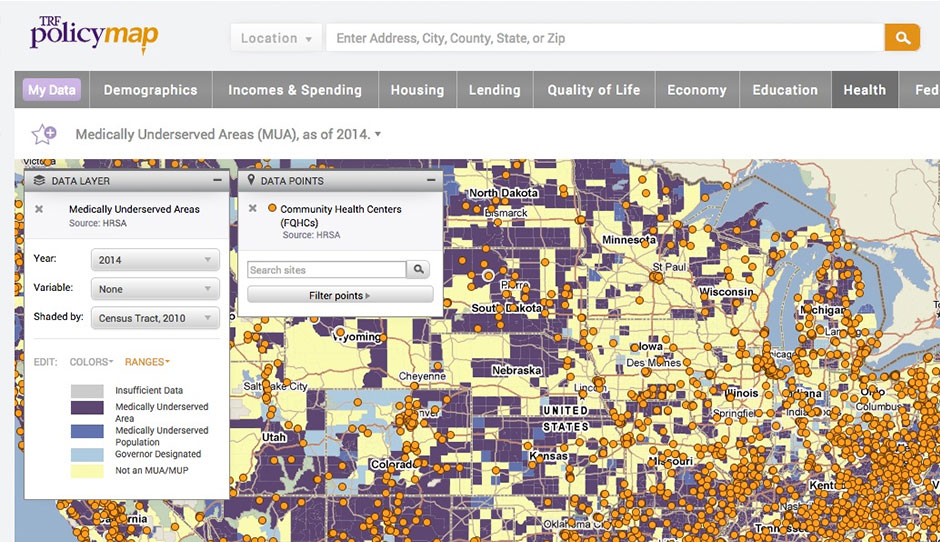940x542 pixels.
Task: Click the address search input field
Action: [x=604, y=38]
